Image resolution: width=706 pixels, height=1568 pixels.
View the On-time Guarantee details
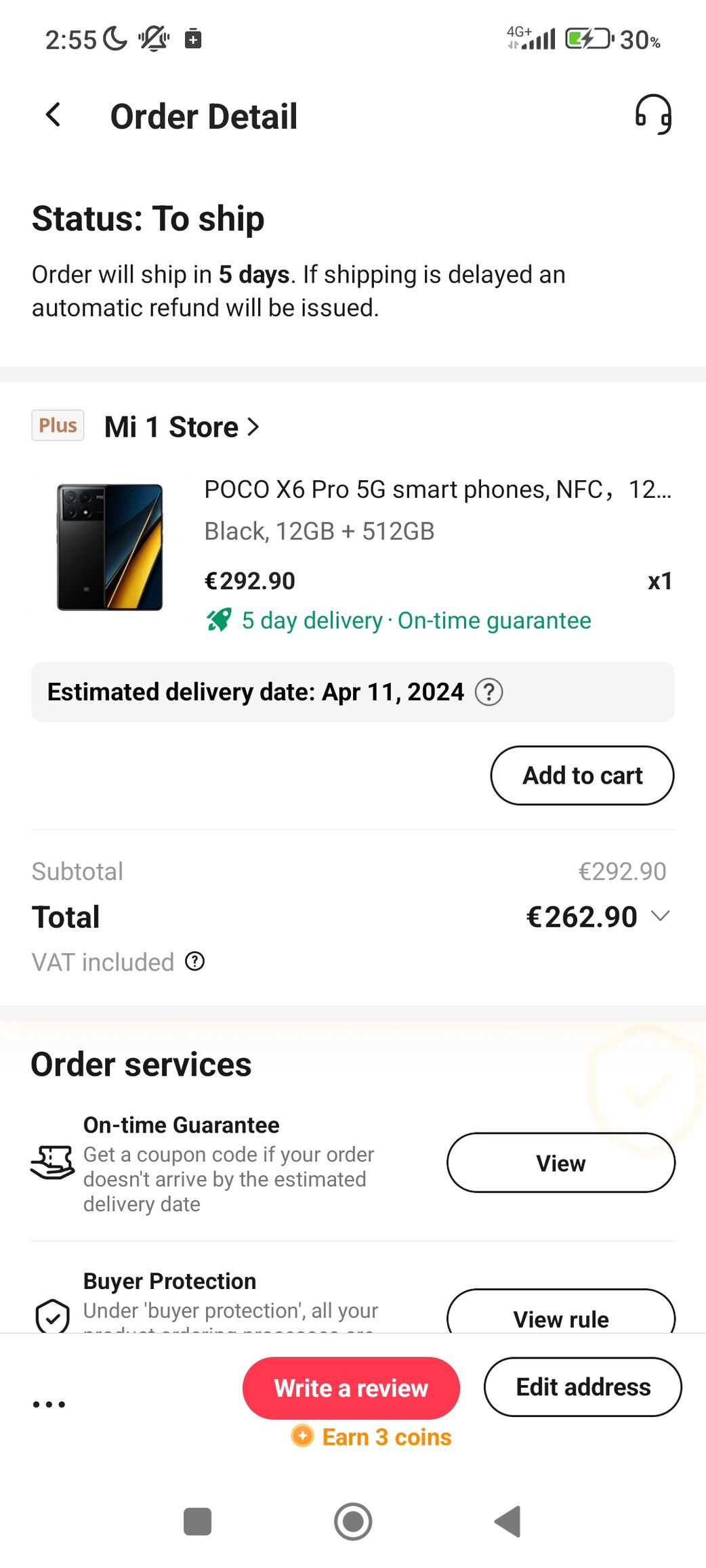point(560,1163)
